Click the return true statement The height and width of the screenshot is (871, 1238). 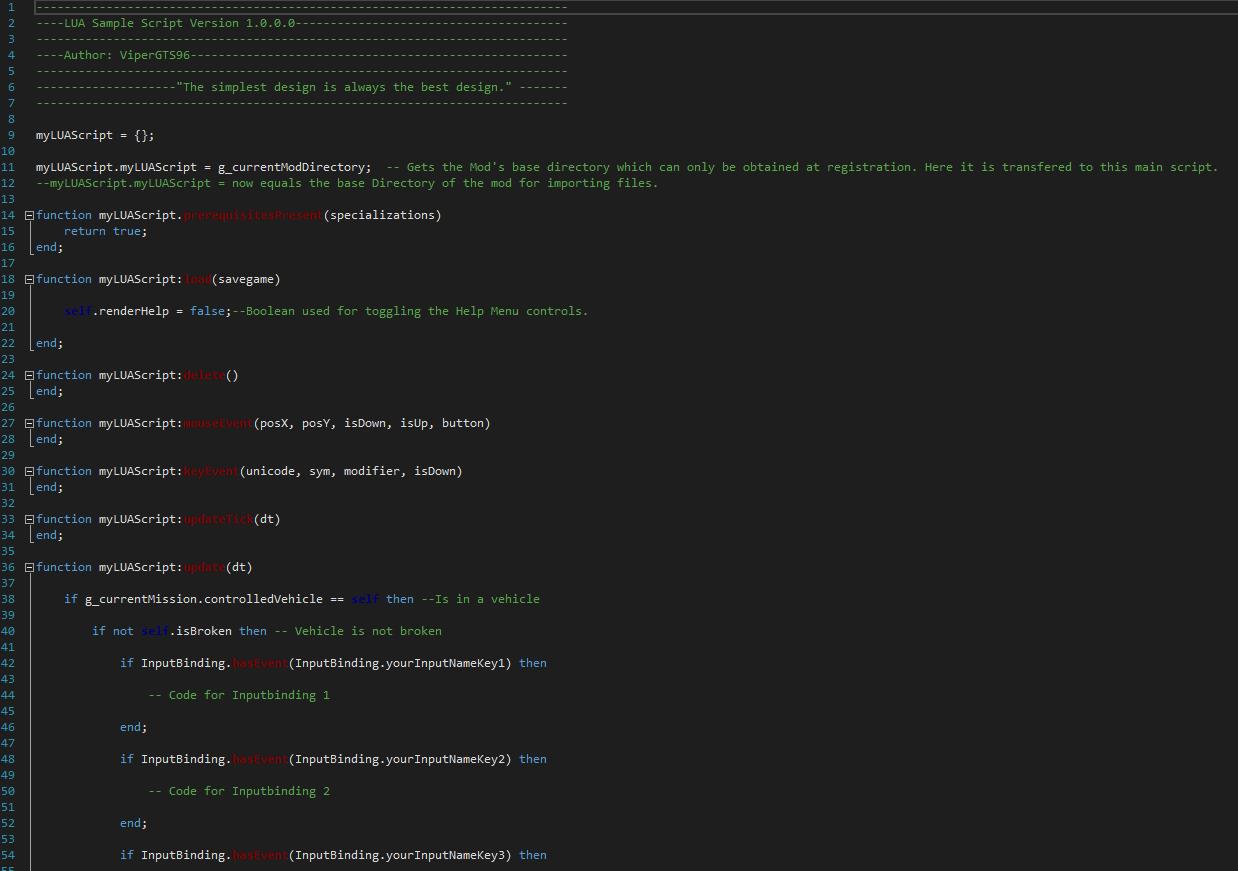click(105, 231)
